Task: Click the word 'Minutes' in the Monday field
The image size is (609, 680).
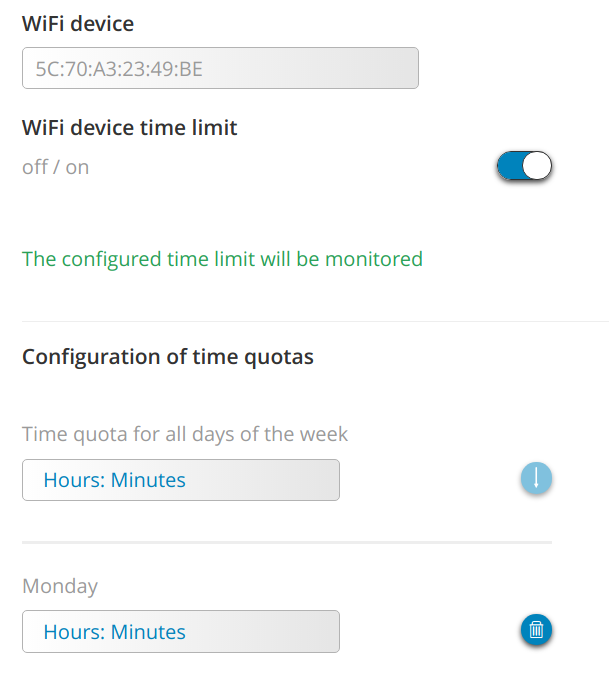Action: click(148, 632)
